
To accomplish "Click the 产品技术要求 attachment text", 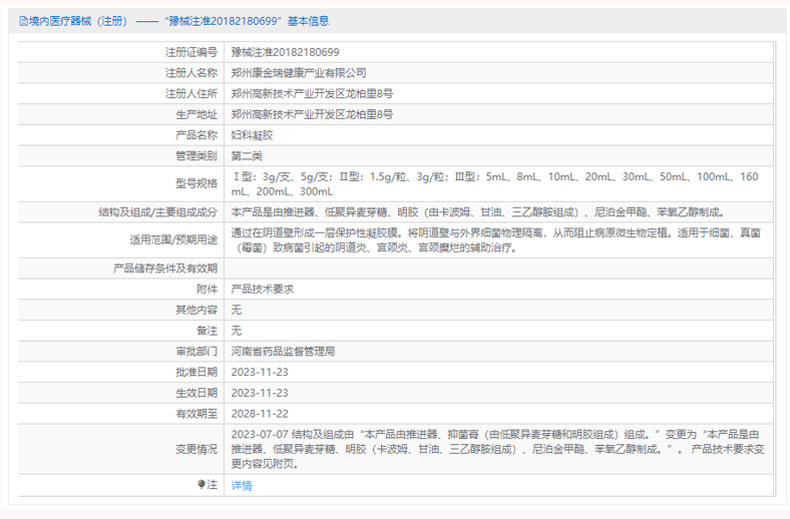I will [x=262, y=289].
